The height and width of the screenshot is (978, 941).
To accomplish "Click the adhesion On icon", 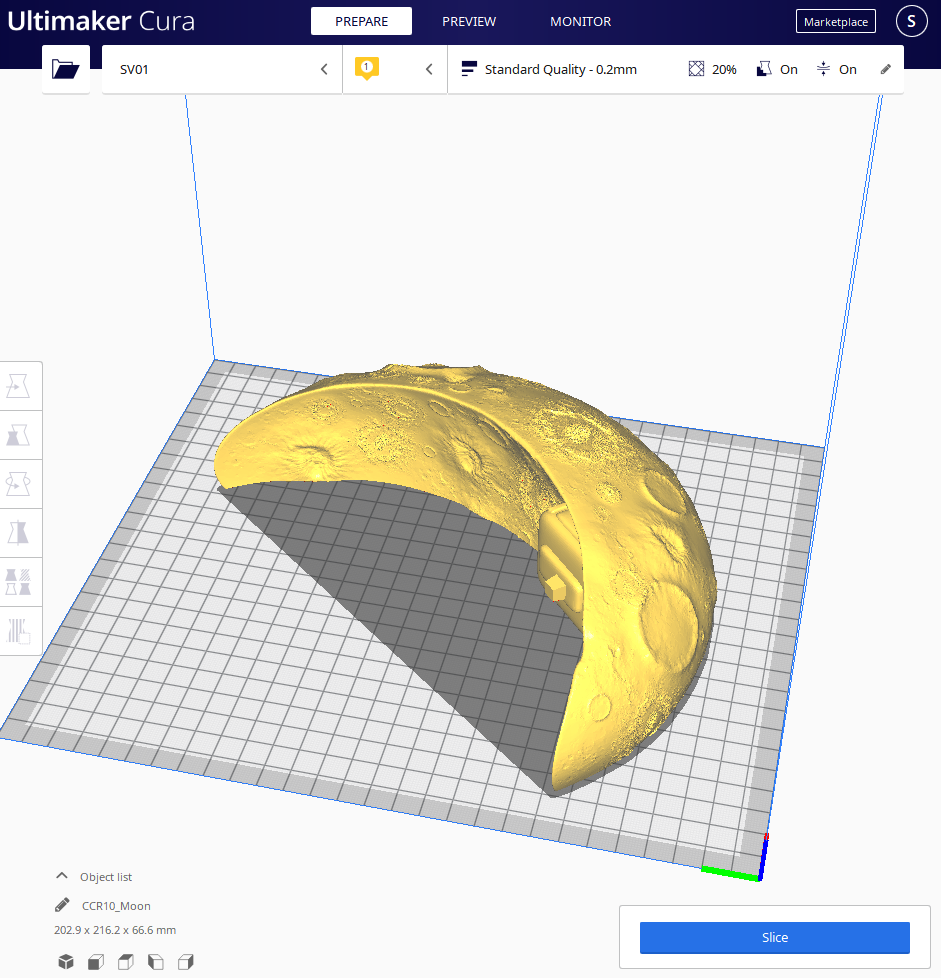I will [823, 69].
